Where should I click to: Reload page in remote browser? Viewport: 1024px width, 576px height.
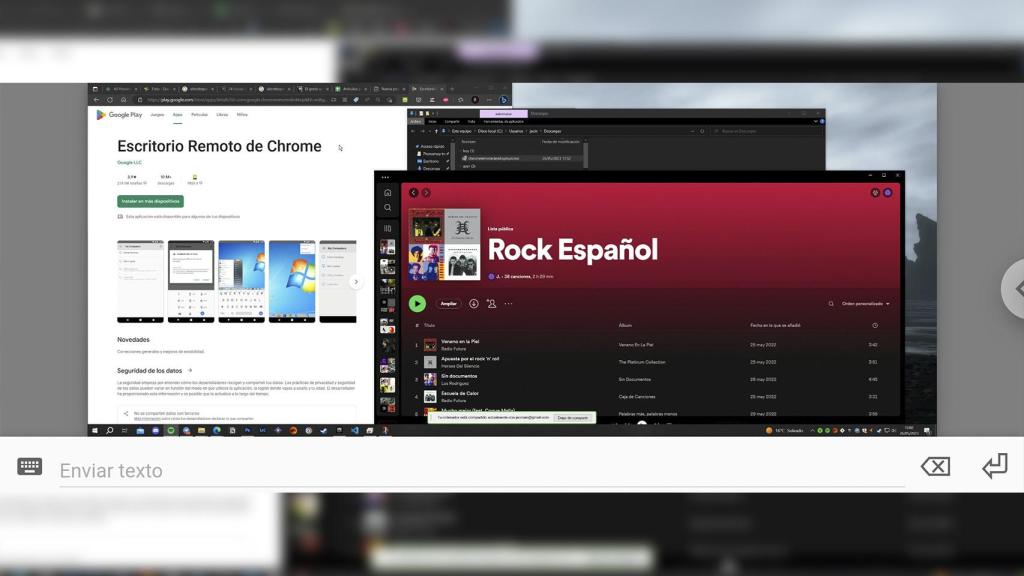coord(110,100)
